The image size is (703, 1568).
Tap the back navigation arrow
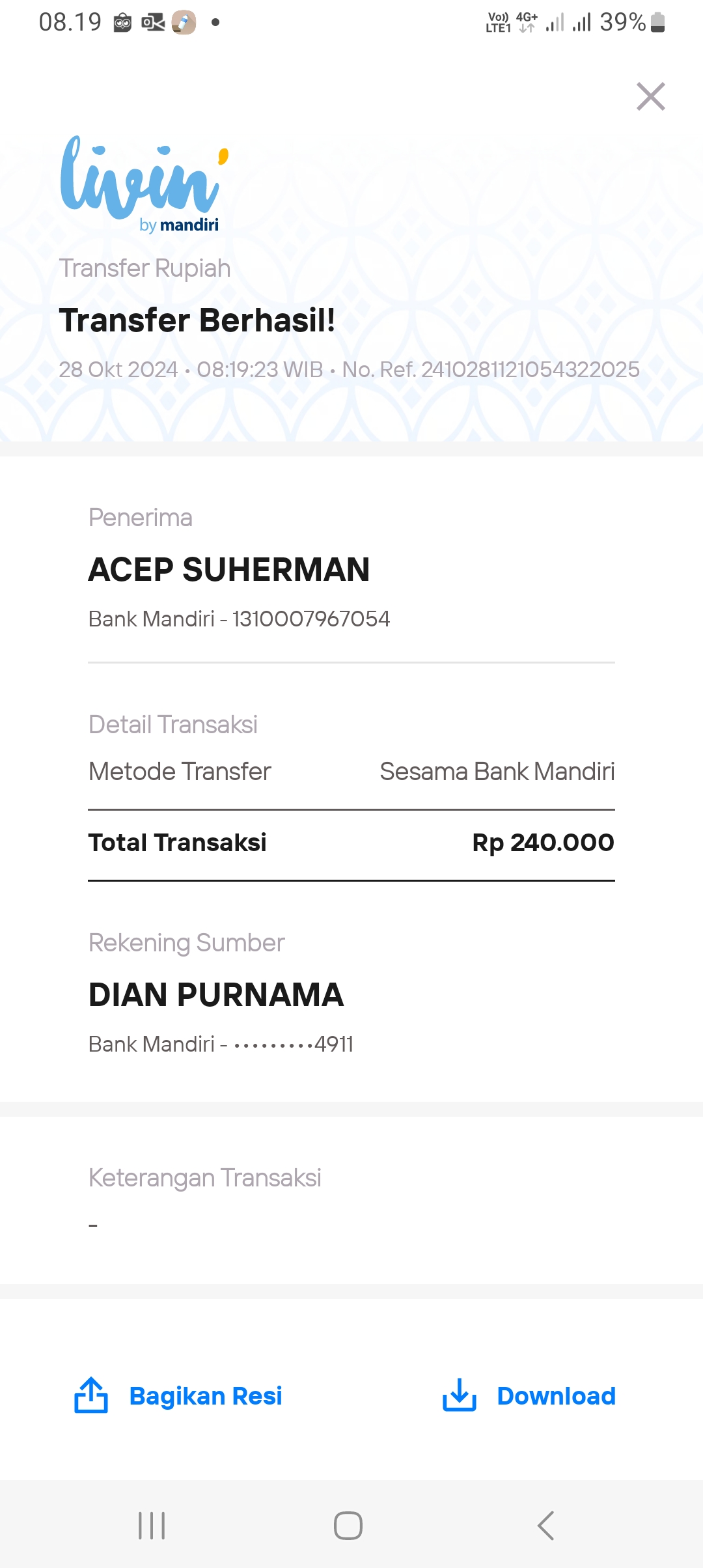pos(545,1526)
